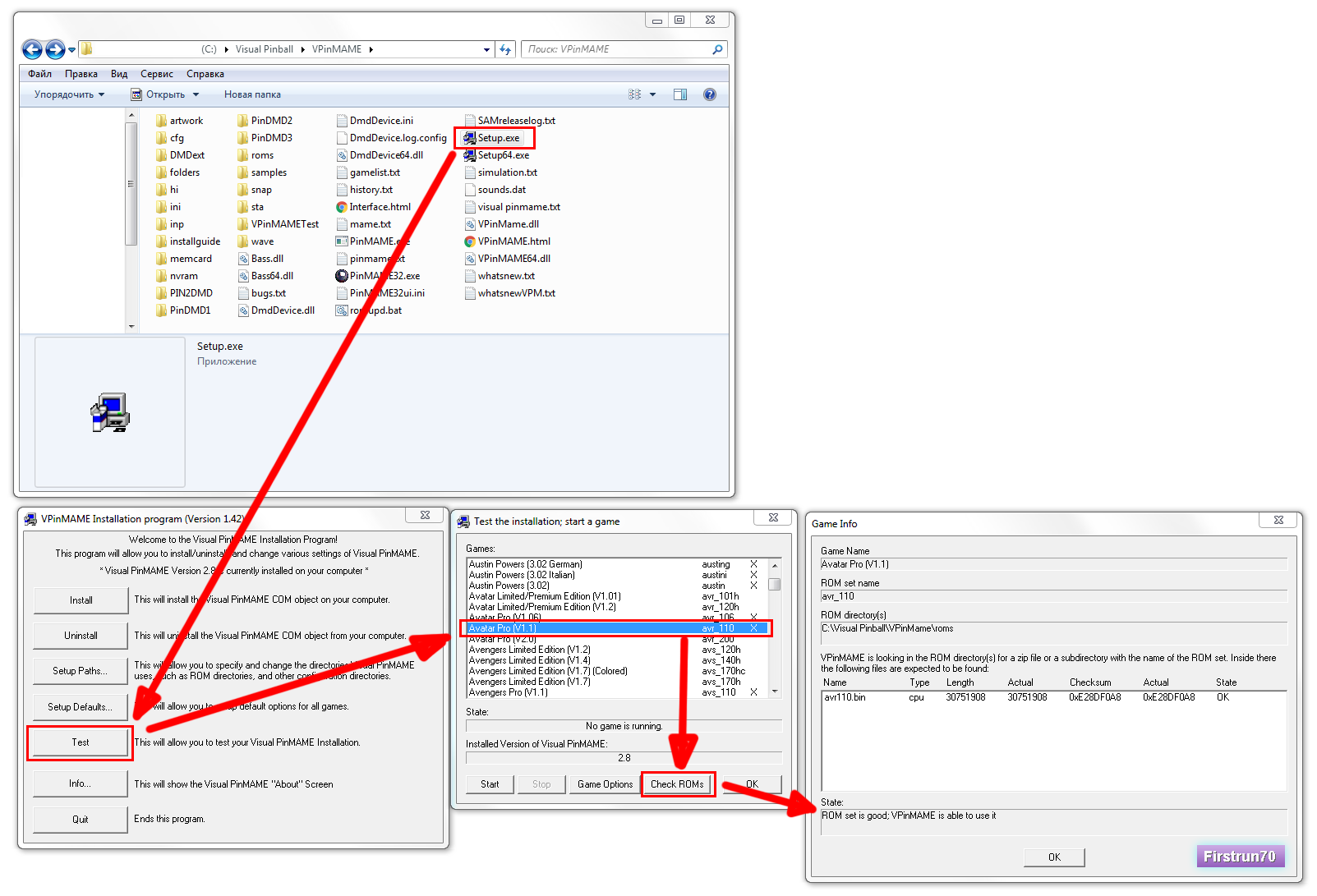This screenshot has width=1317, height=896.
Task: Select the PinDMD2 folder
Action: click(x=265, y=121)
